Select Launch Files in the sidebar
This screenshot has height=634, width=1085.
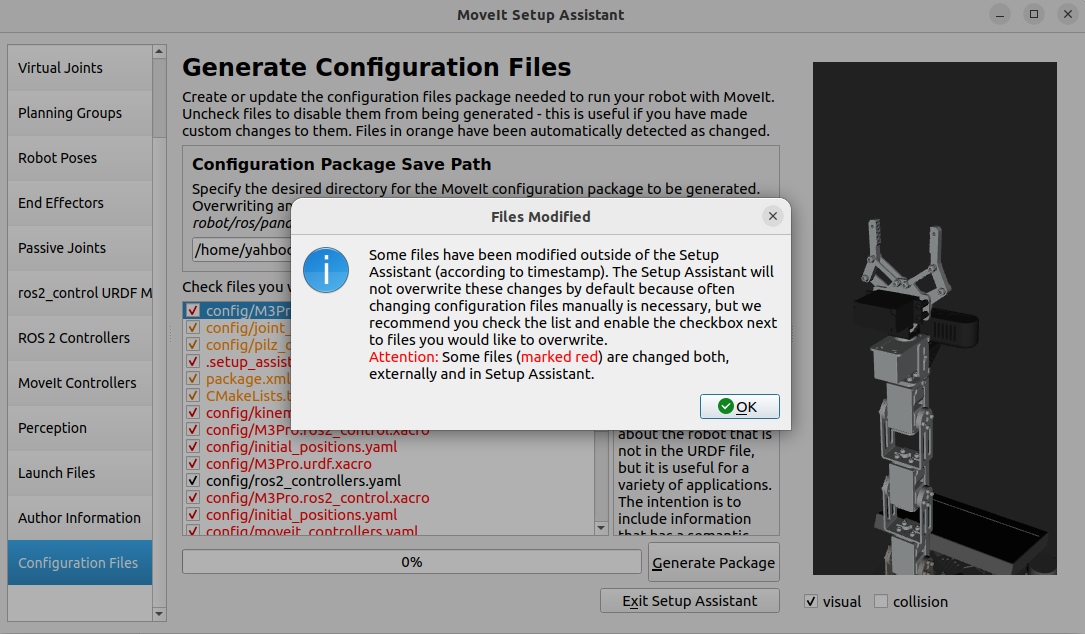tap(80, 473)
